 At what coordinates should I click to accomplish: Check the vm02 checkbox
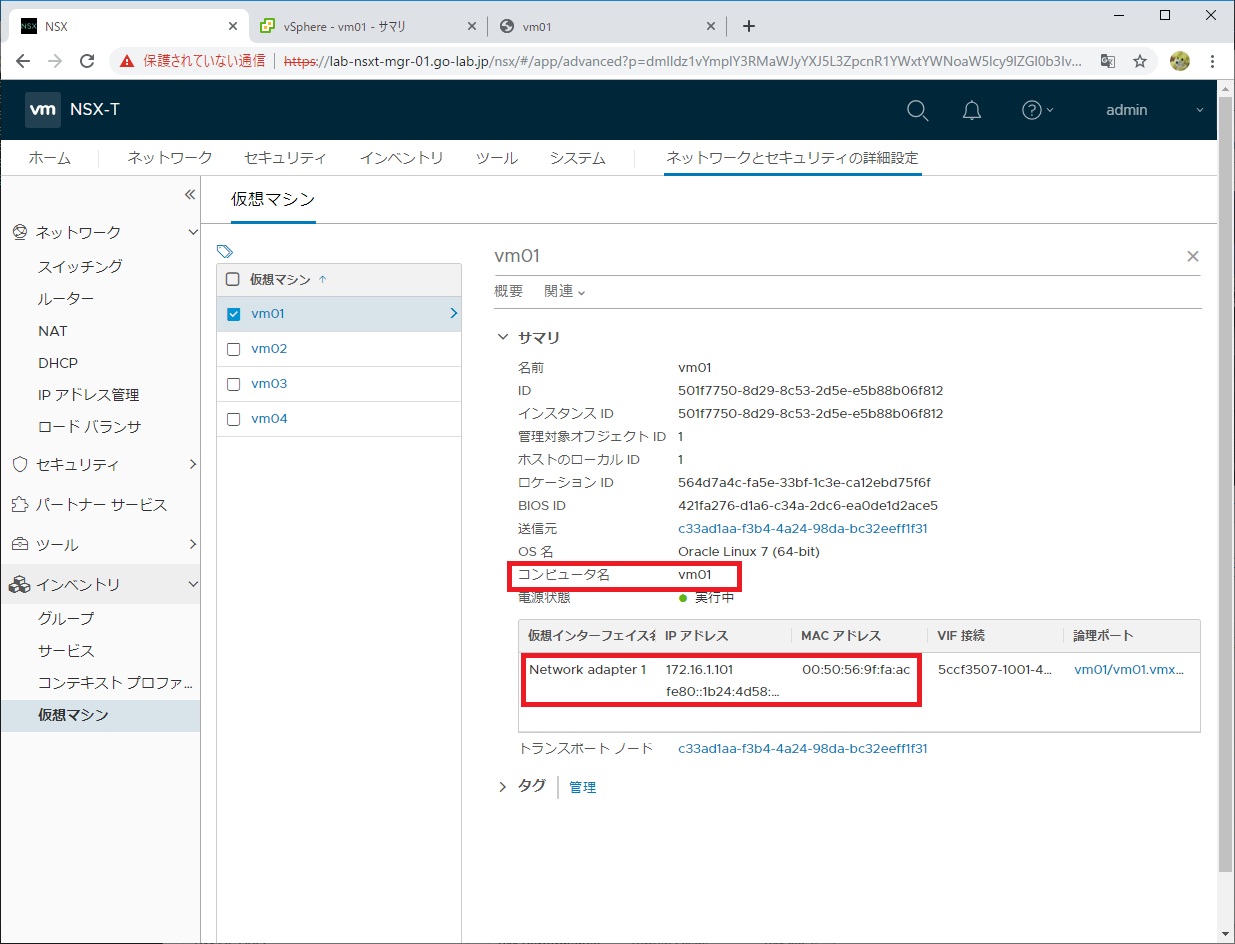coord(233,349)
